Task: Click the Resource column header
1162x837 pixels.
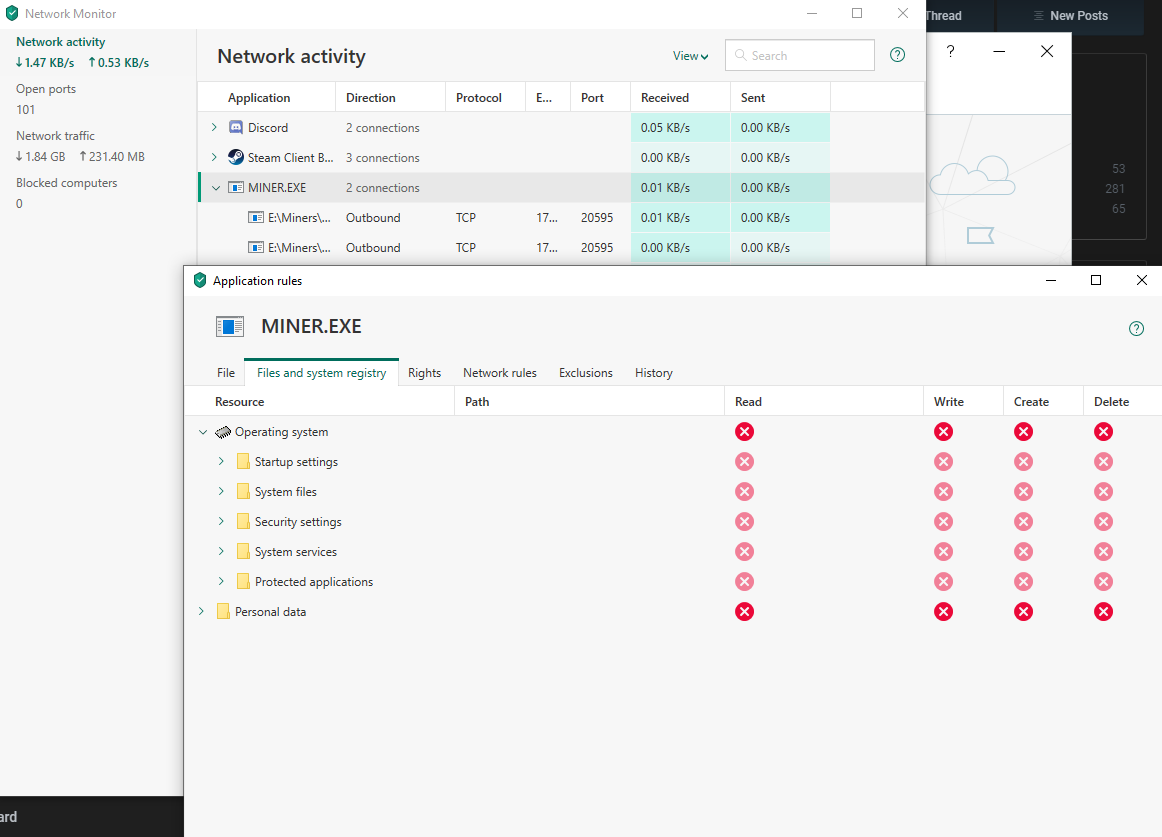Action: click(x=319, y=402)
